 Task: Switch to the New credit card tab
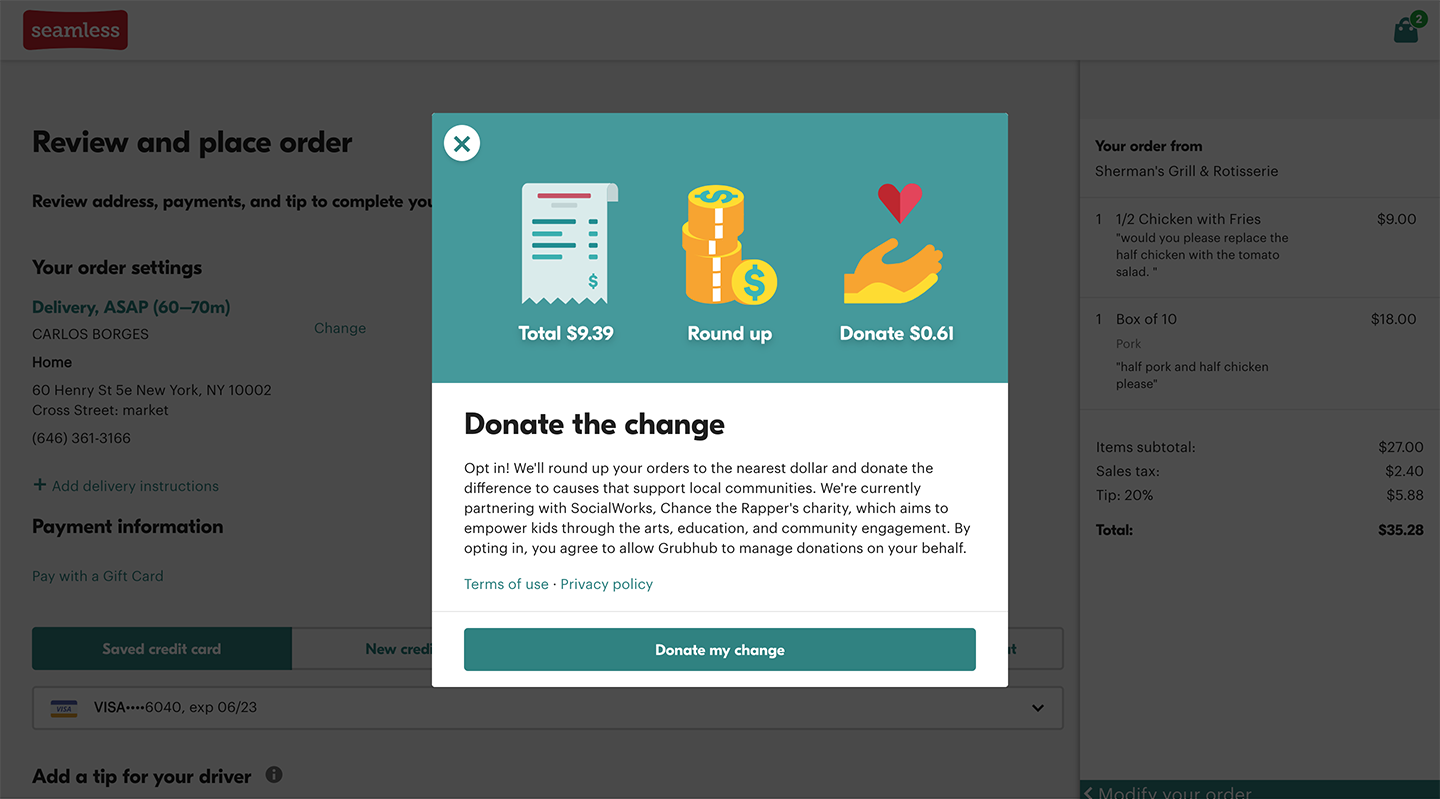tap(362, 649)
